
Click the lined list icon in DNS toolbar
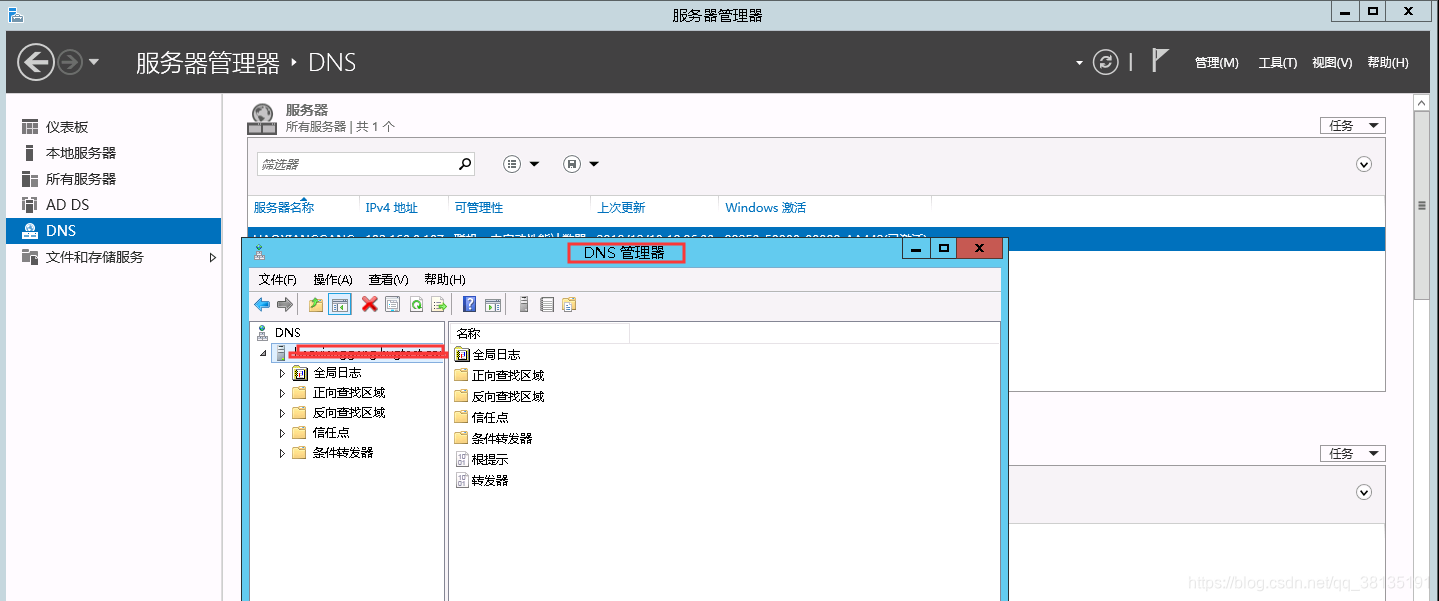point(546,305)
